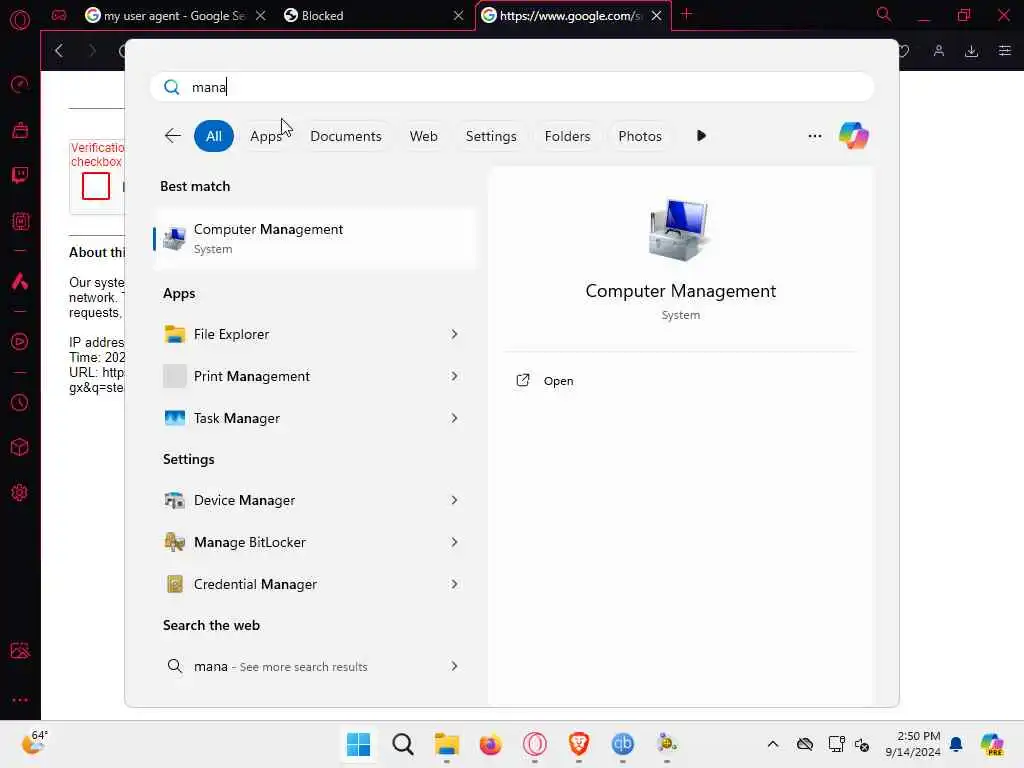Image resolution: width=1024 pixels, height=768 pixels.
Task: Open the Opera GX icon in taskbar
Action: (534, 744)
